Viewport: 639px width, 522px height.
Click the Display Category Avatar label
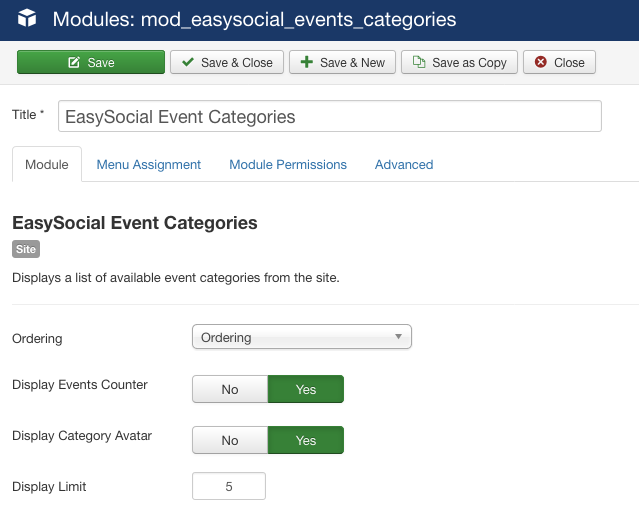coord(82,435)
